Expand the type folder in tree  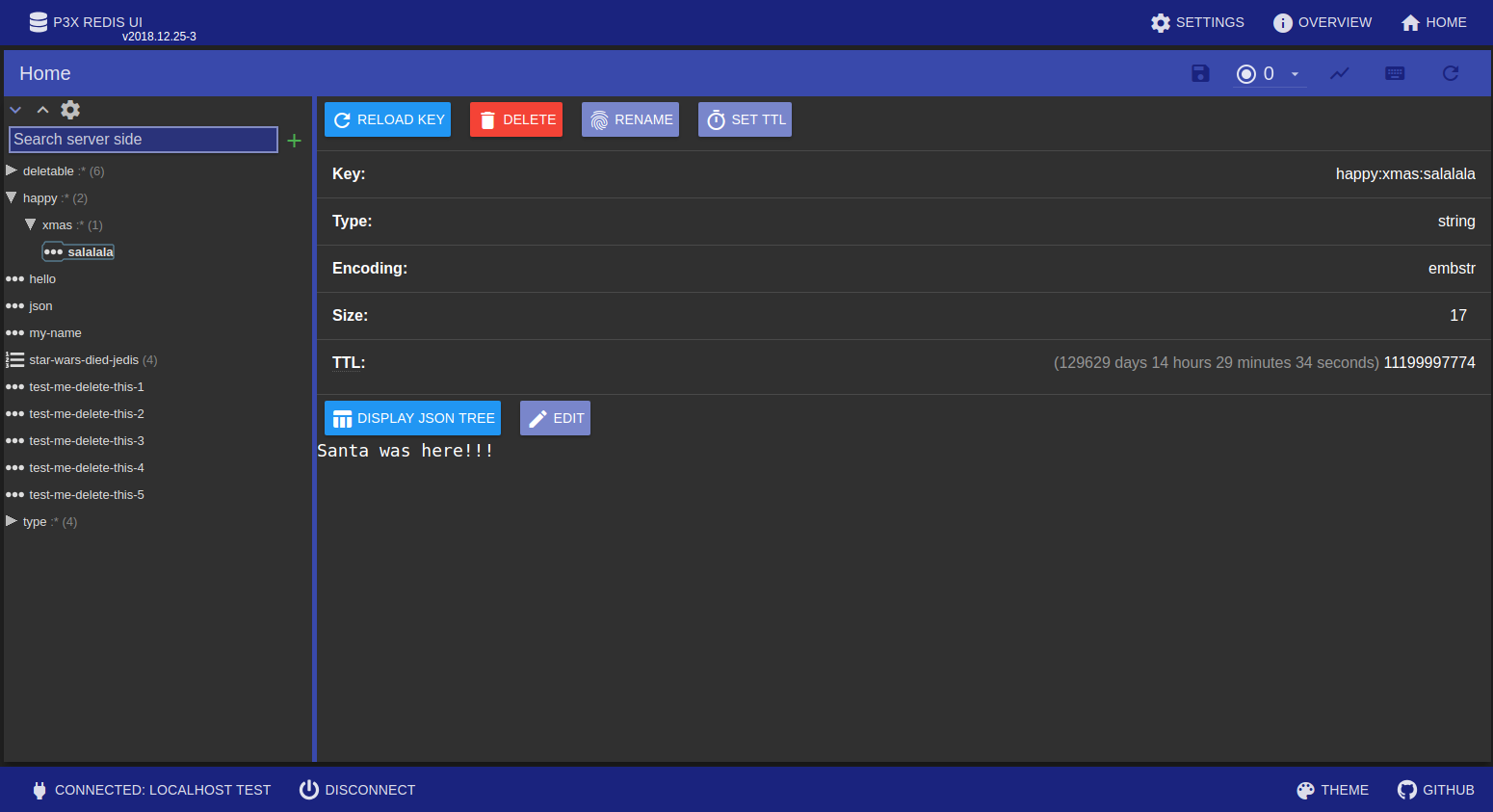click(12, 521)
